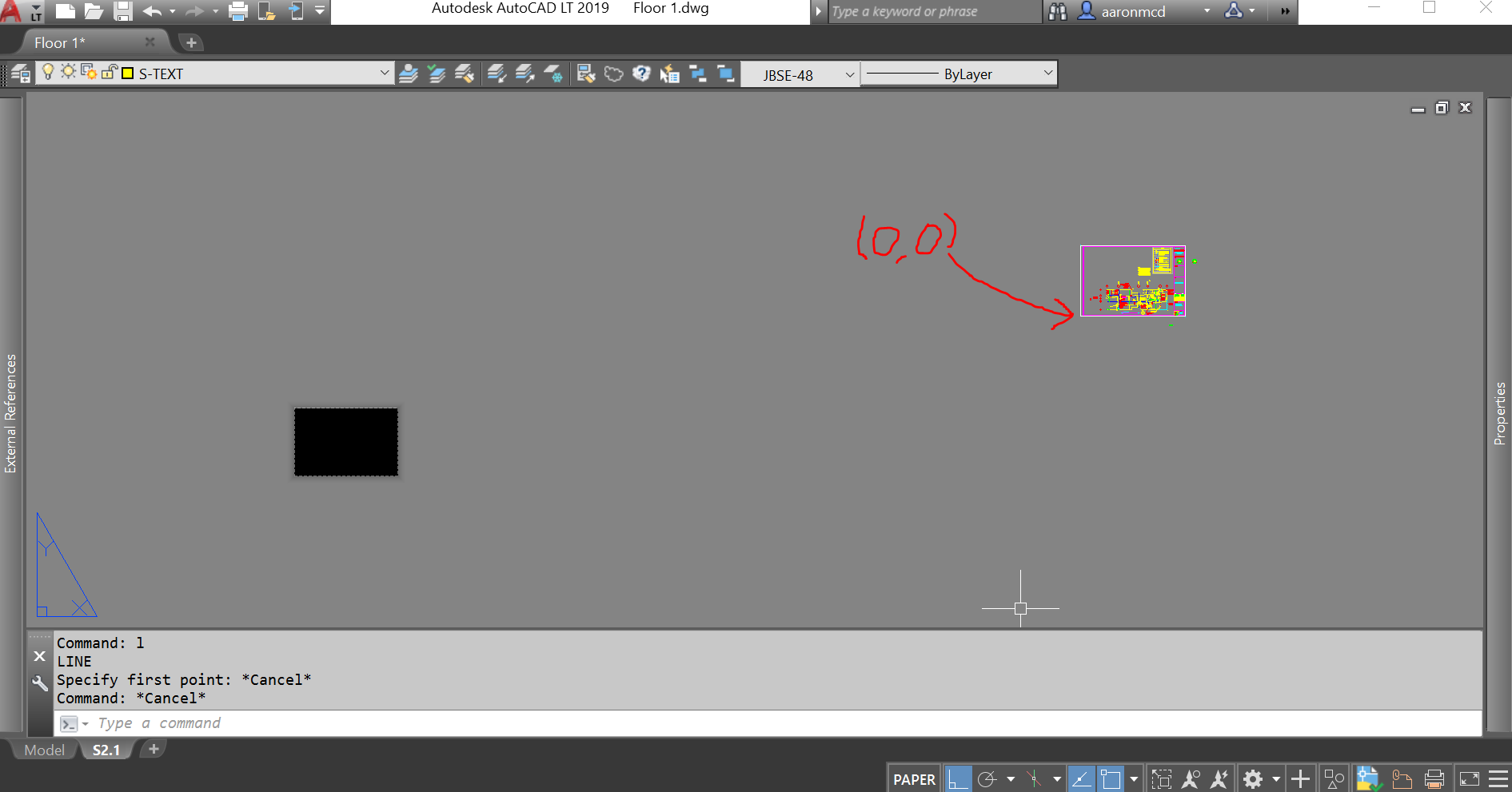
Task: Click the Layer Isolate icon
Action: pos(497,74)
